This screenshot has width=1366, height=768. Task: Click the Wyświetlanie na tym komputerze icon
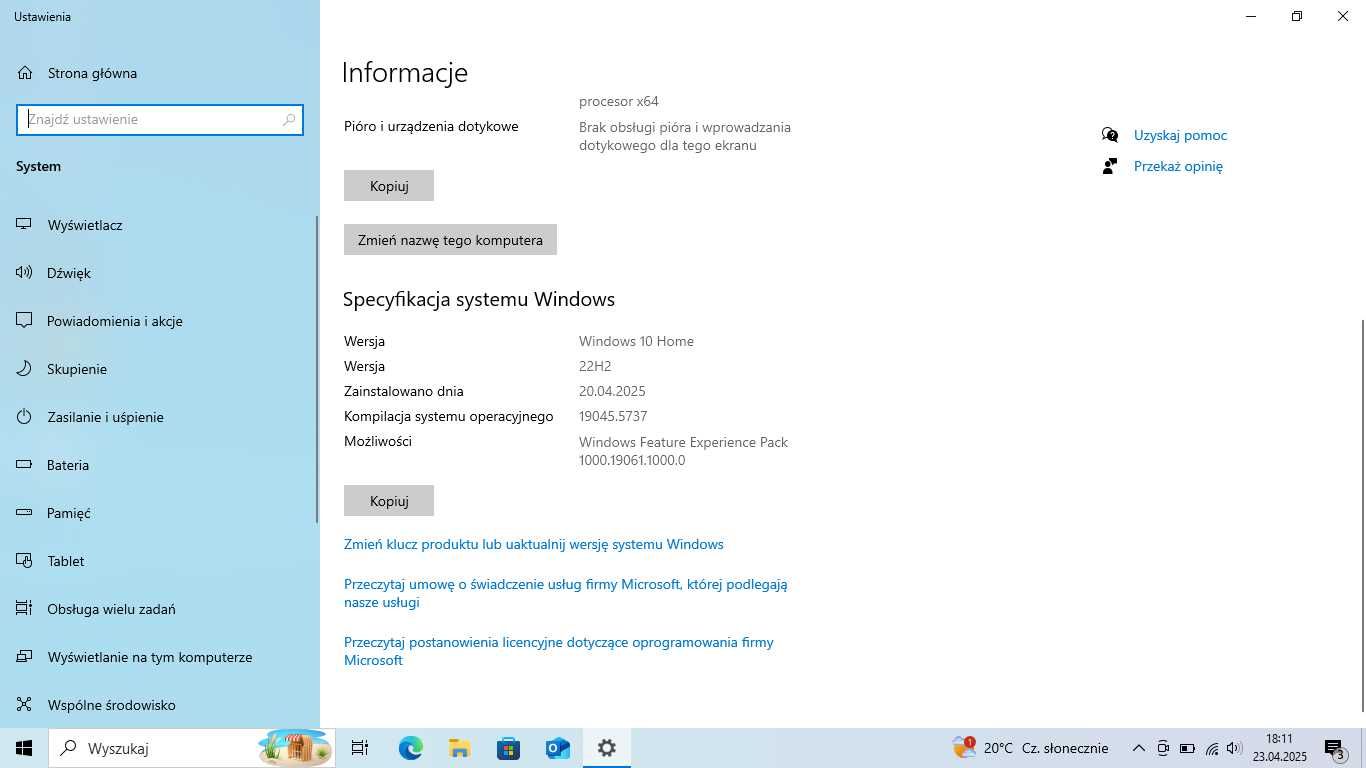pyautogui.click(x=25, y=657)
